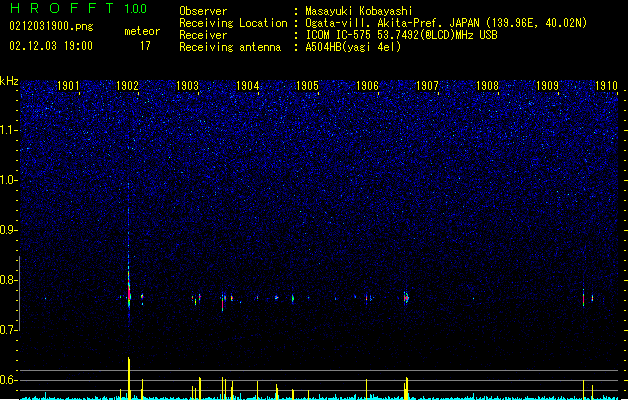The image size is (629, 400).
Task: Click the HROFFT program title
Action: point(62,8)
